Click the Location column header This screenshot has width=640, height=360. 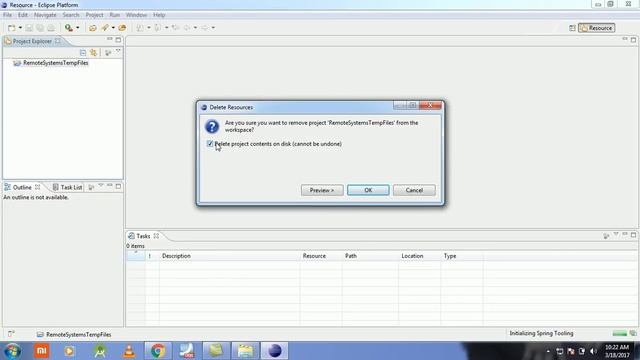point(420,256)
